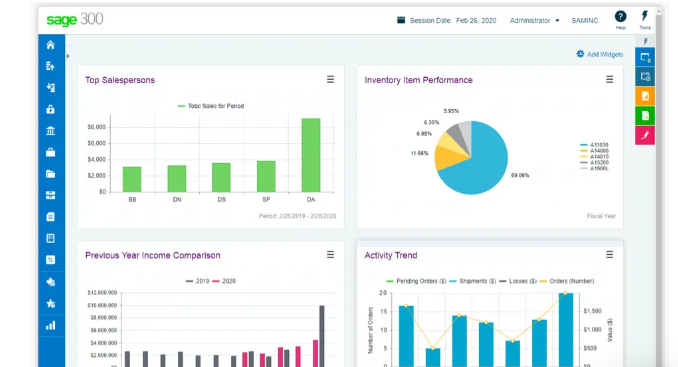Open the Tools lightning bolt icon

(x=645, y=16)
